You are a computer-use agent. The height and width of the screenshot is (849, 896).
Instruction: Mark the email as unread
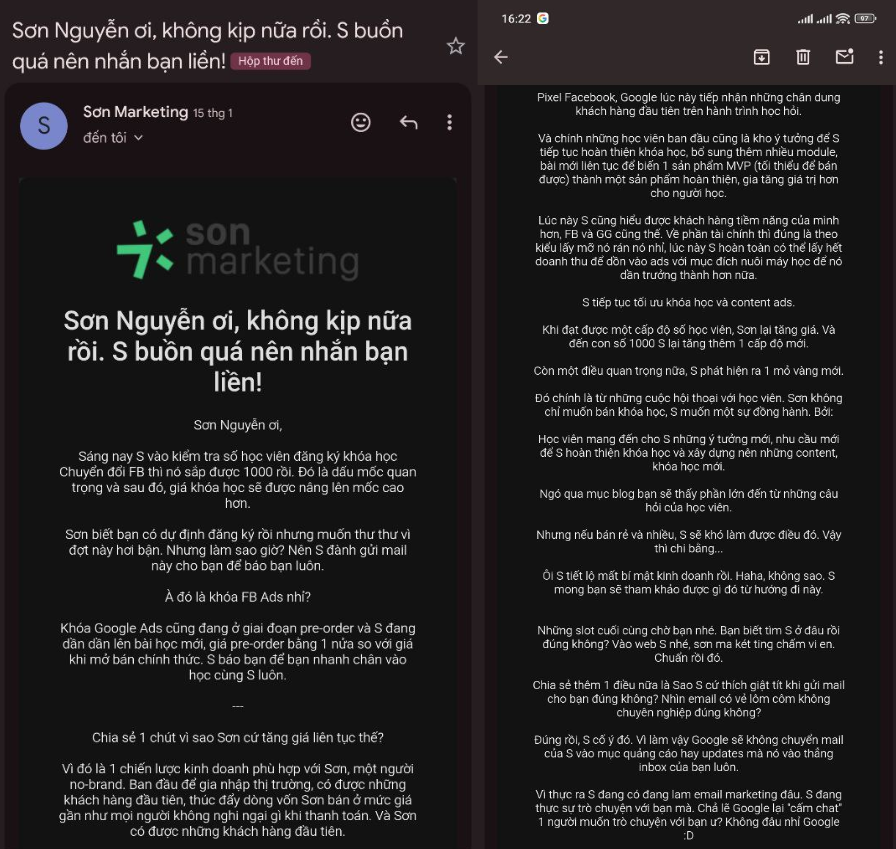pyautogui.click(x=845, y=57)
